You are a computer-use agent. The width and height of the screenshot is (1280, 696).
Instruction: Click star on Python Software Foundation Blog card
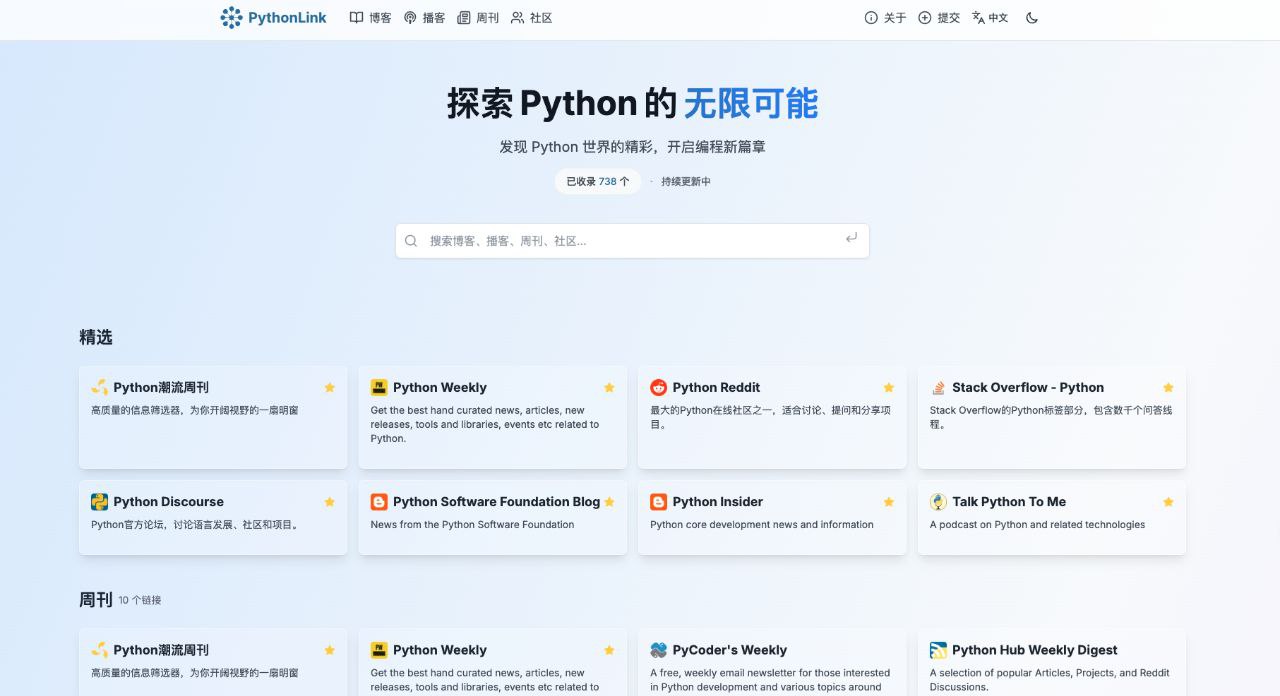pos(609,502)
